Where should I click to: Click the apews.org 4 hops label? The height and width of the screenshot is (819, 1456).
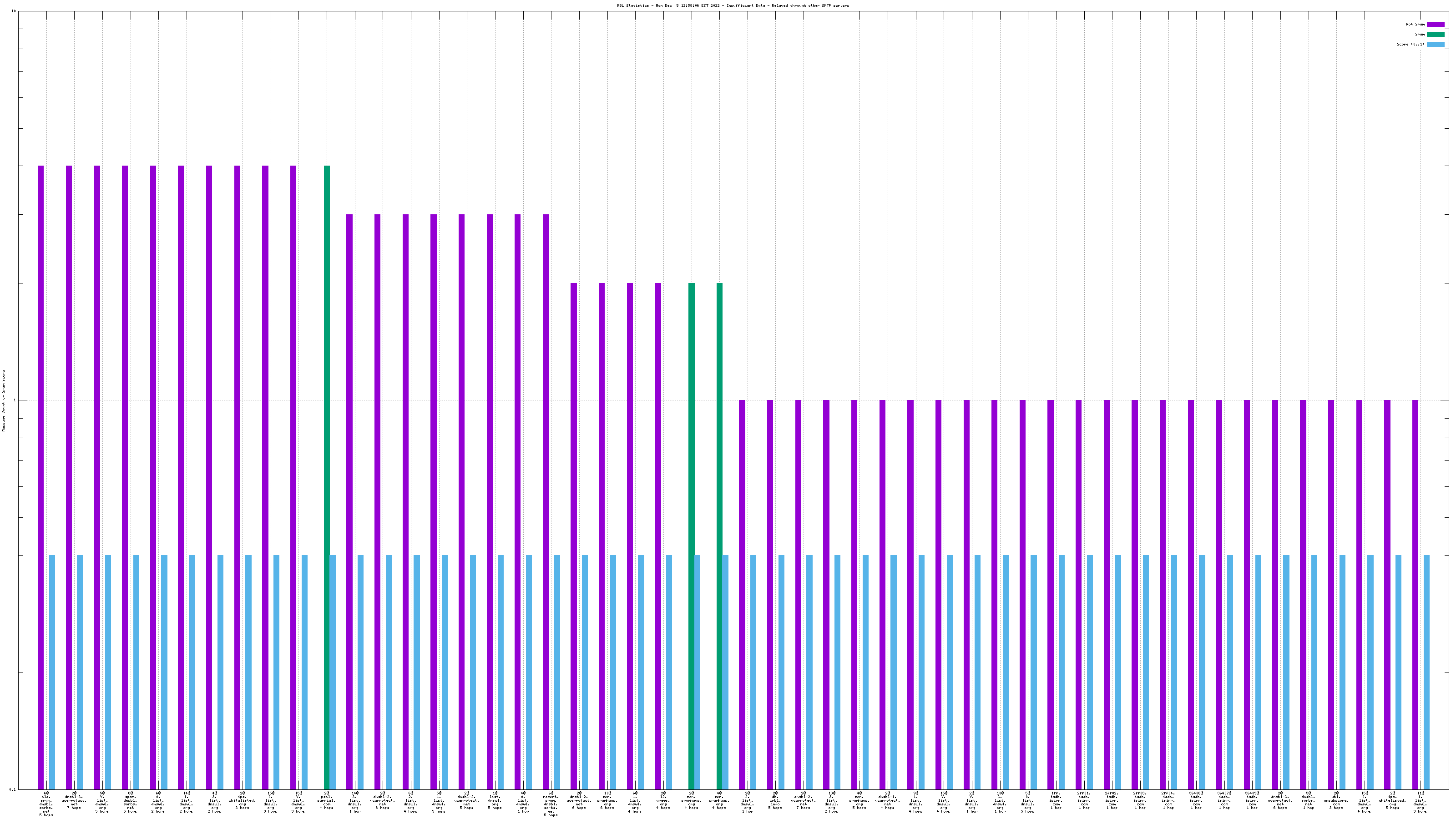(663, 800)
